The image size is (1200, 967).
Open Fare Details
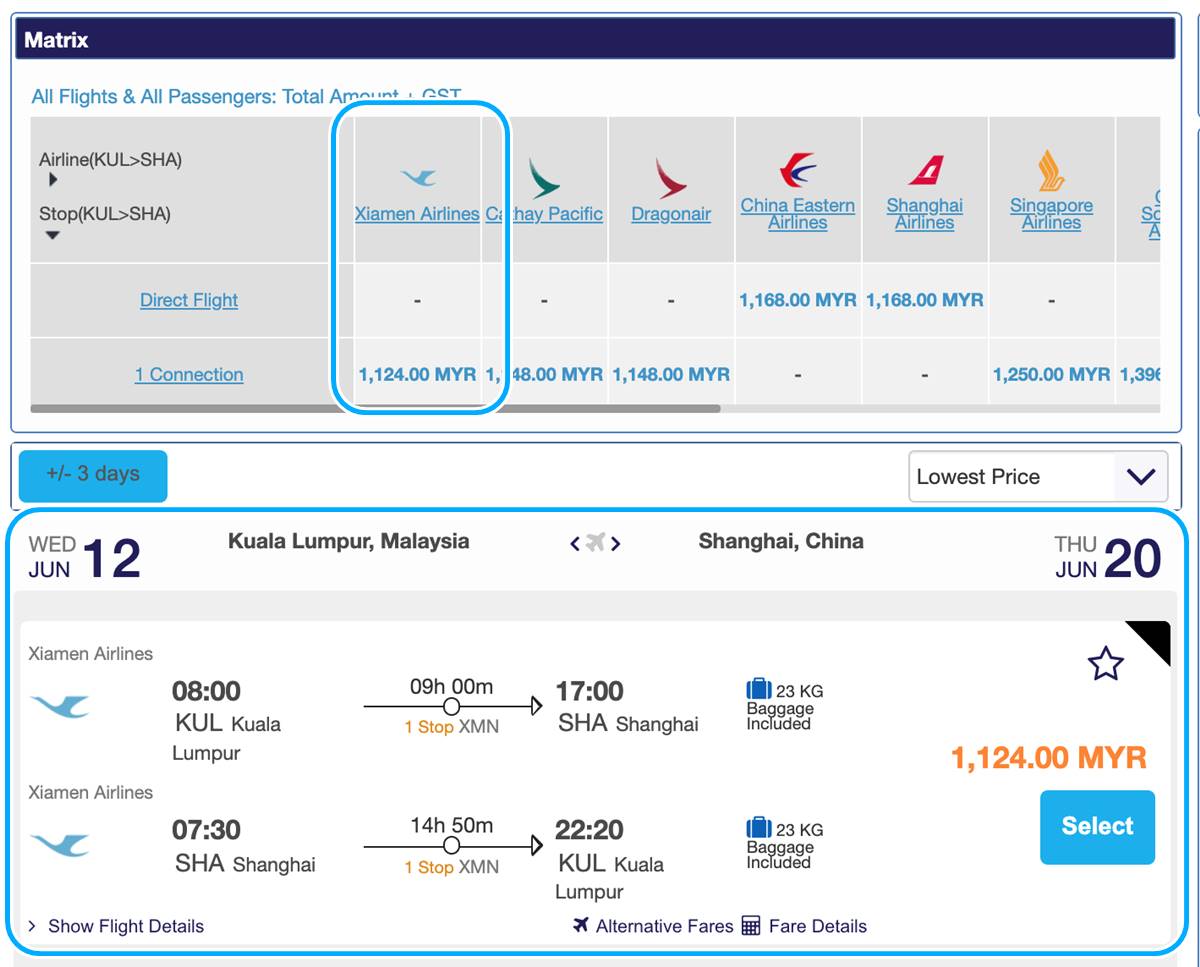[818, 926]
